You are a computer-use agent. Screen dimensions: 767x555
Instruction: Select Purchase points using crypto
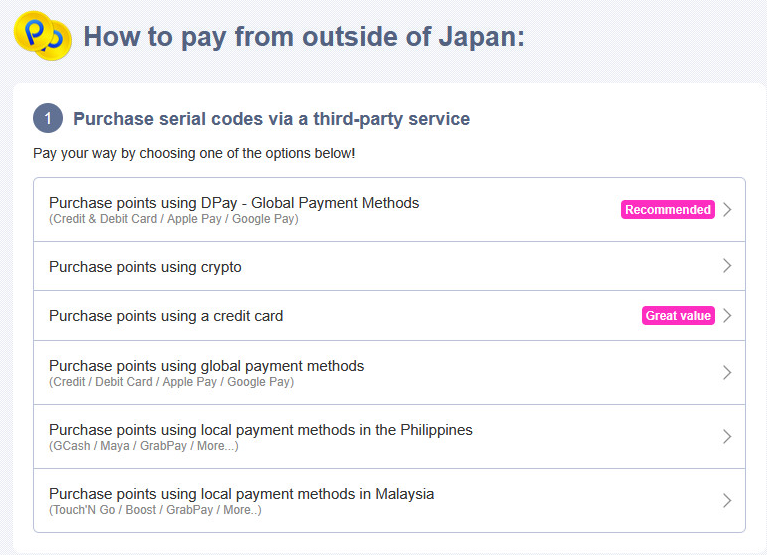click(145, 267)
